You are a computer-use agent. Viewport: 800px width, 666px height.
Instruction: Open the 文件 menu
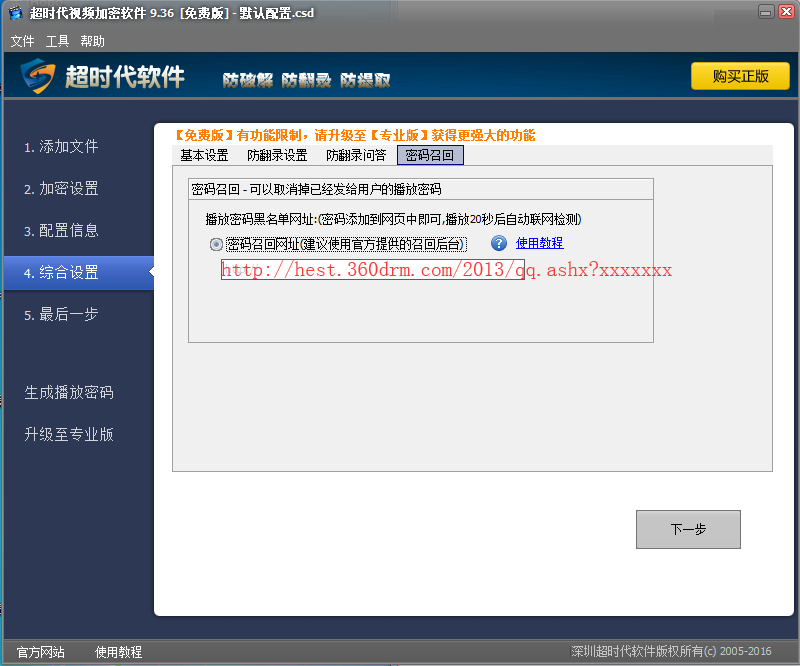click(x=22, y=41)
